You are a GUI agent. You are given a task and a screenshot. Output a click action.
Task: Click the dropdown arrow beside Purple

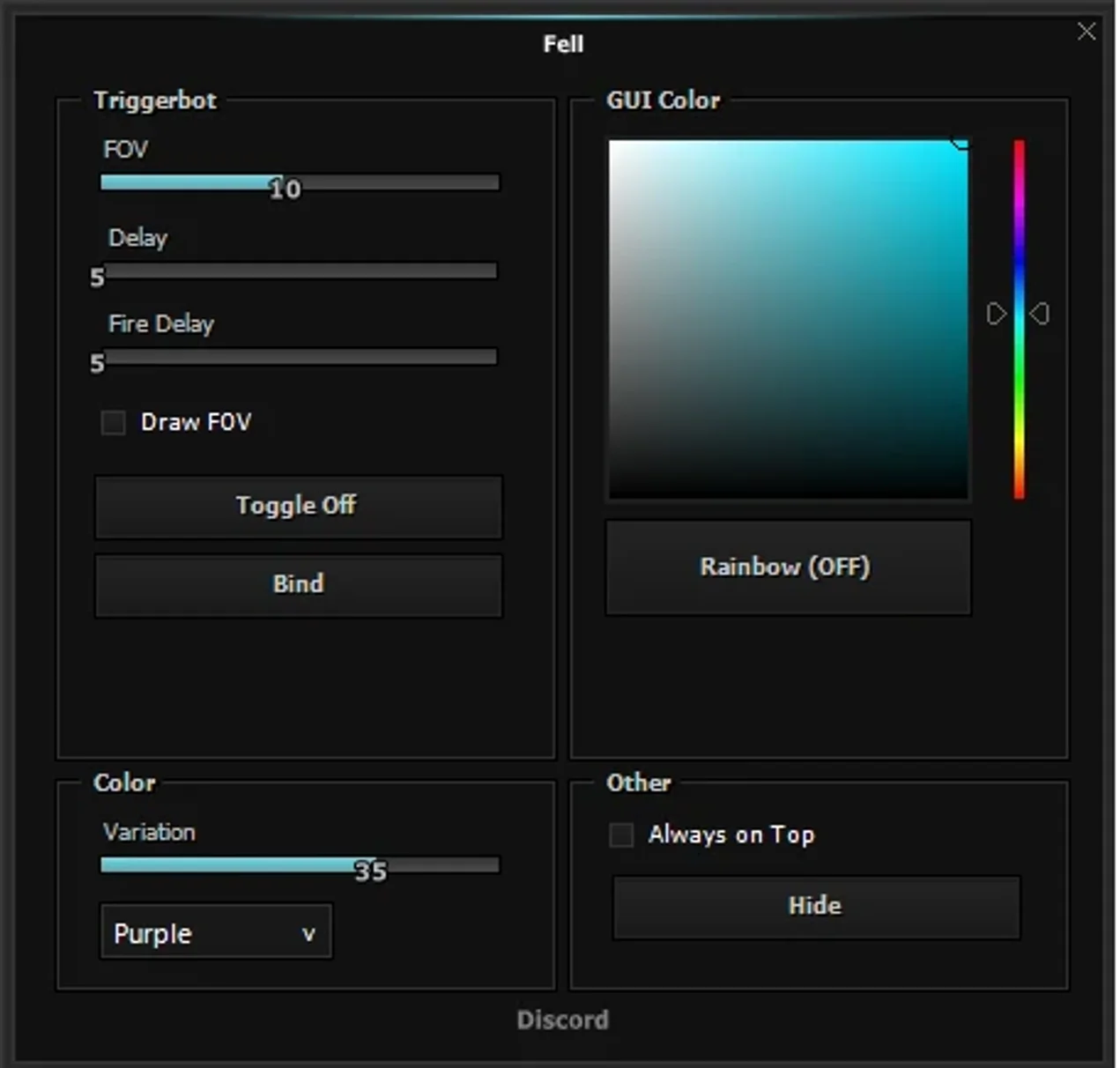click(x=308, y=934)
